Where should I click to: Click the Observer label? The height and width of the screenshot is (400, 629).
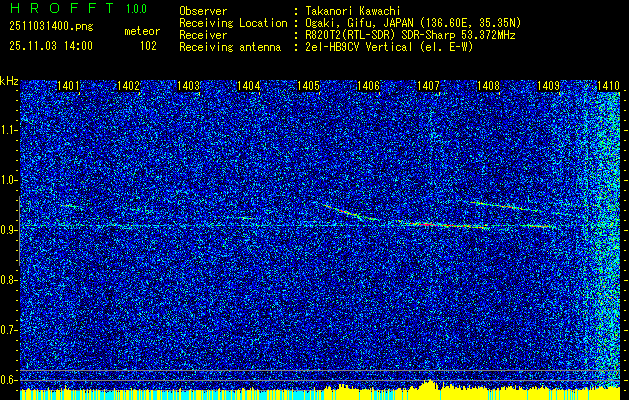pos(203,11)
